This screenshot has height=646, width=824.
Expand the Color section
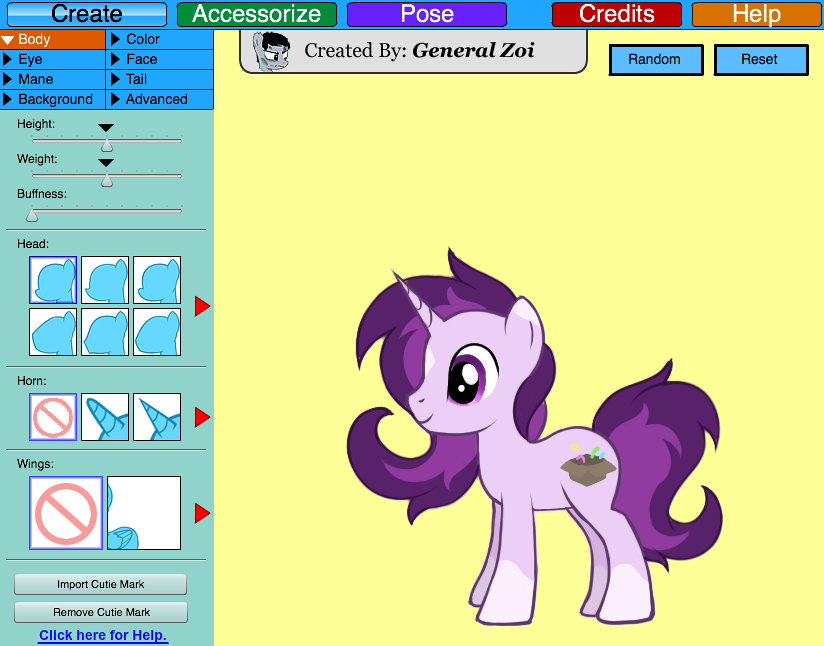pyautogui.click(x=160, y=39)
